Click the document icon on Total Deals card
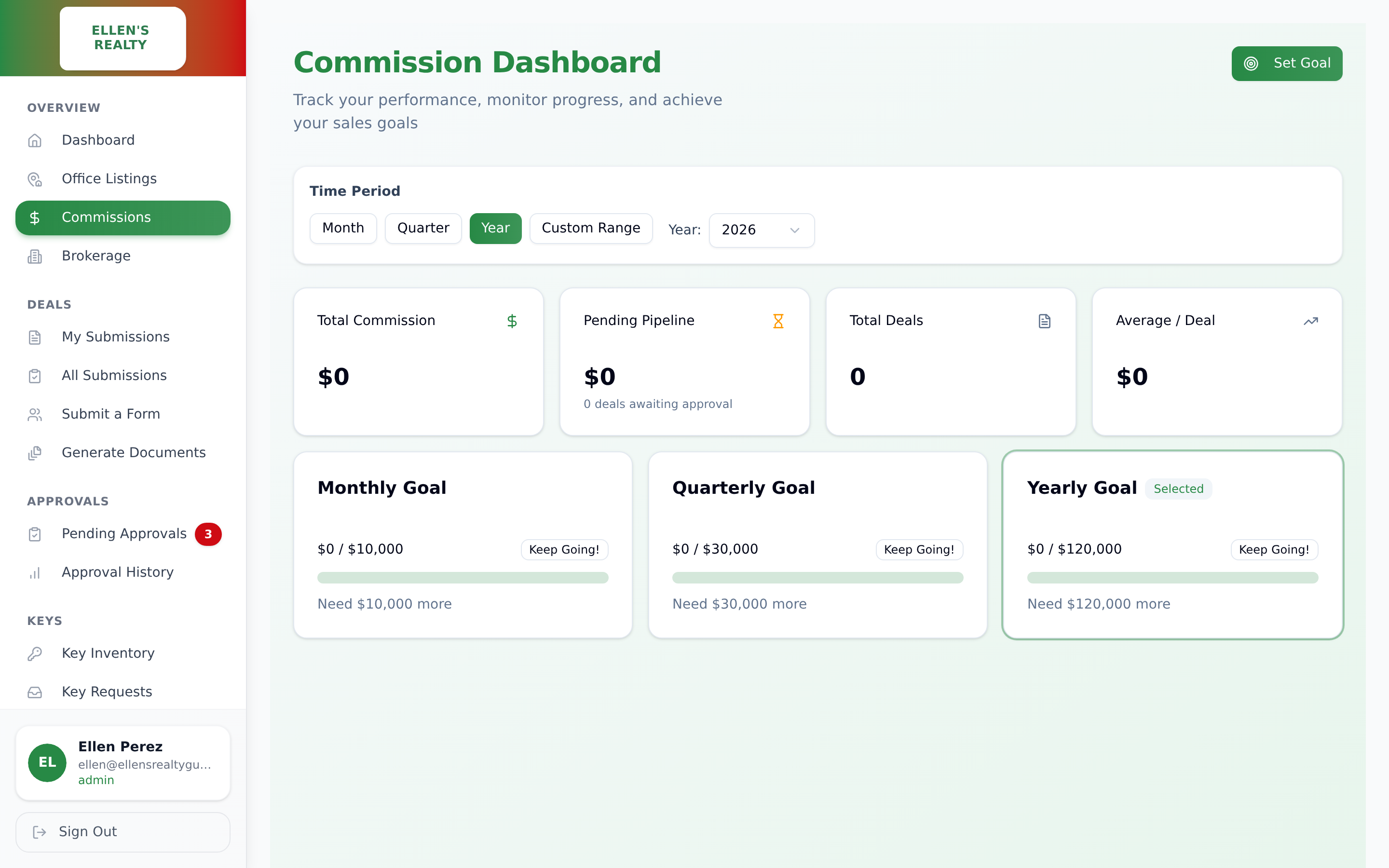This screenshot has width=1389, height=868. click(1045, 321)
